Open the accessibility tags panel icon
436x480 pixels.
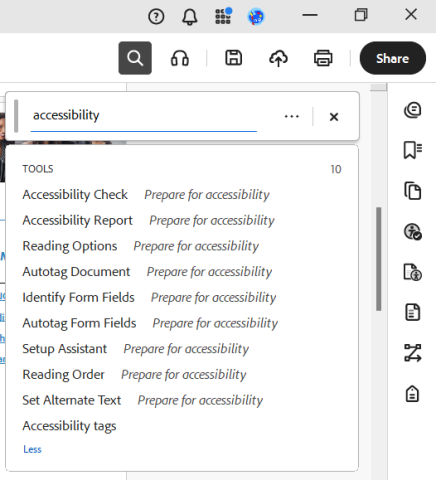(412, 394)
